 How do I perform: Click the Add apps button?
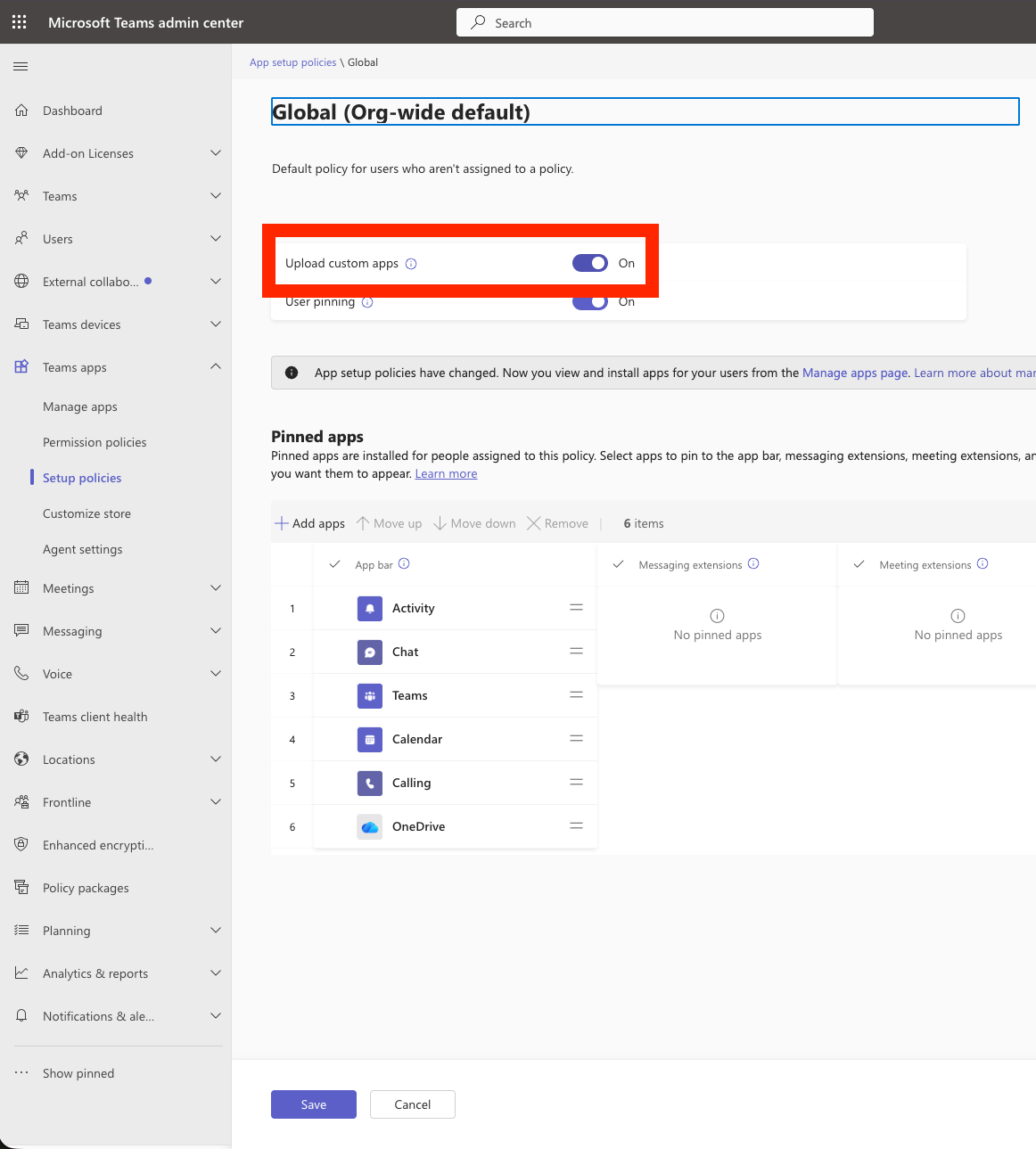[310, 523]
